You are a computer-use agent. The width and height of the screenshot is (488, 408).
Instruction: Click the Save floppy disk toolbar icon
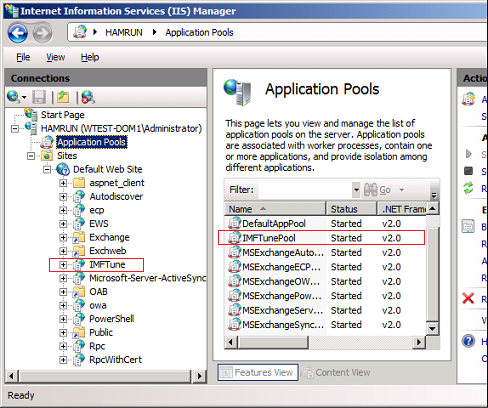pyautogui.click(x=39, y=97)
